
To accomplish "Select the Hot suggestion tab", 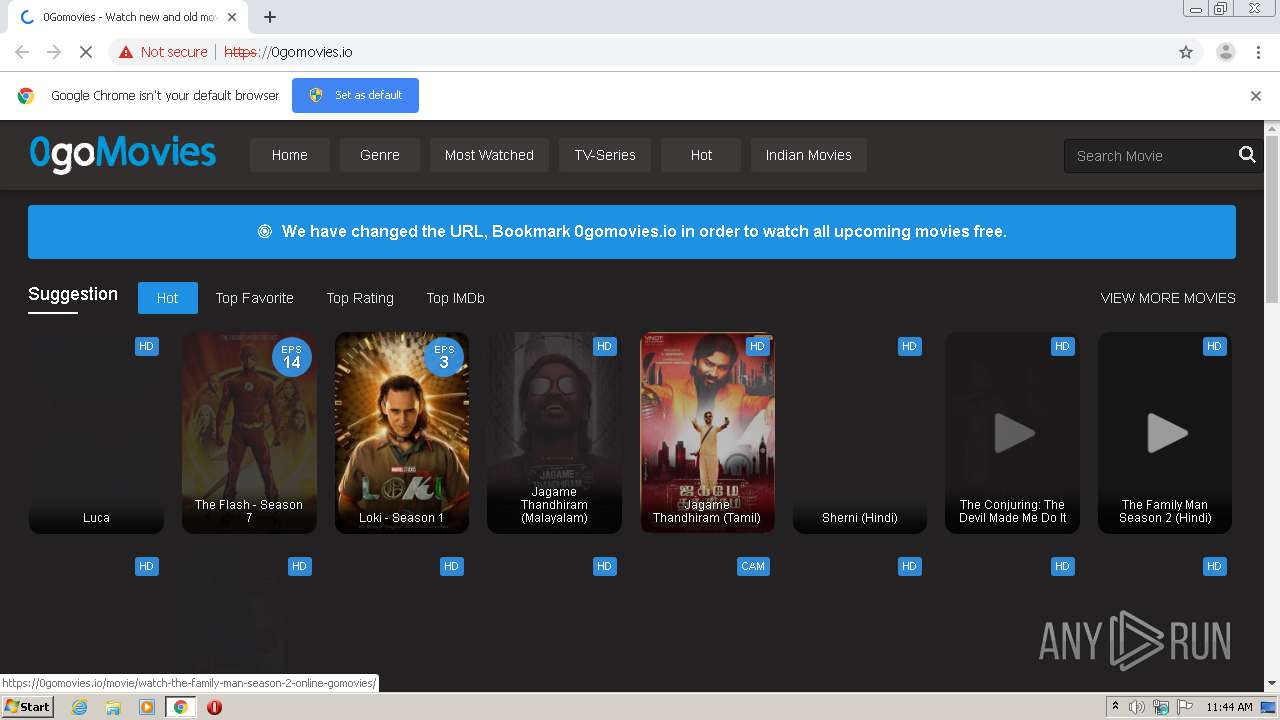I will pos(168,298).
